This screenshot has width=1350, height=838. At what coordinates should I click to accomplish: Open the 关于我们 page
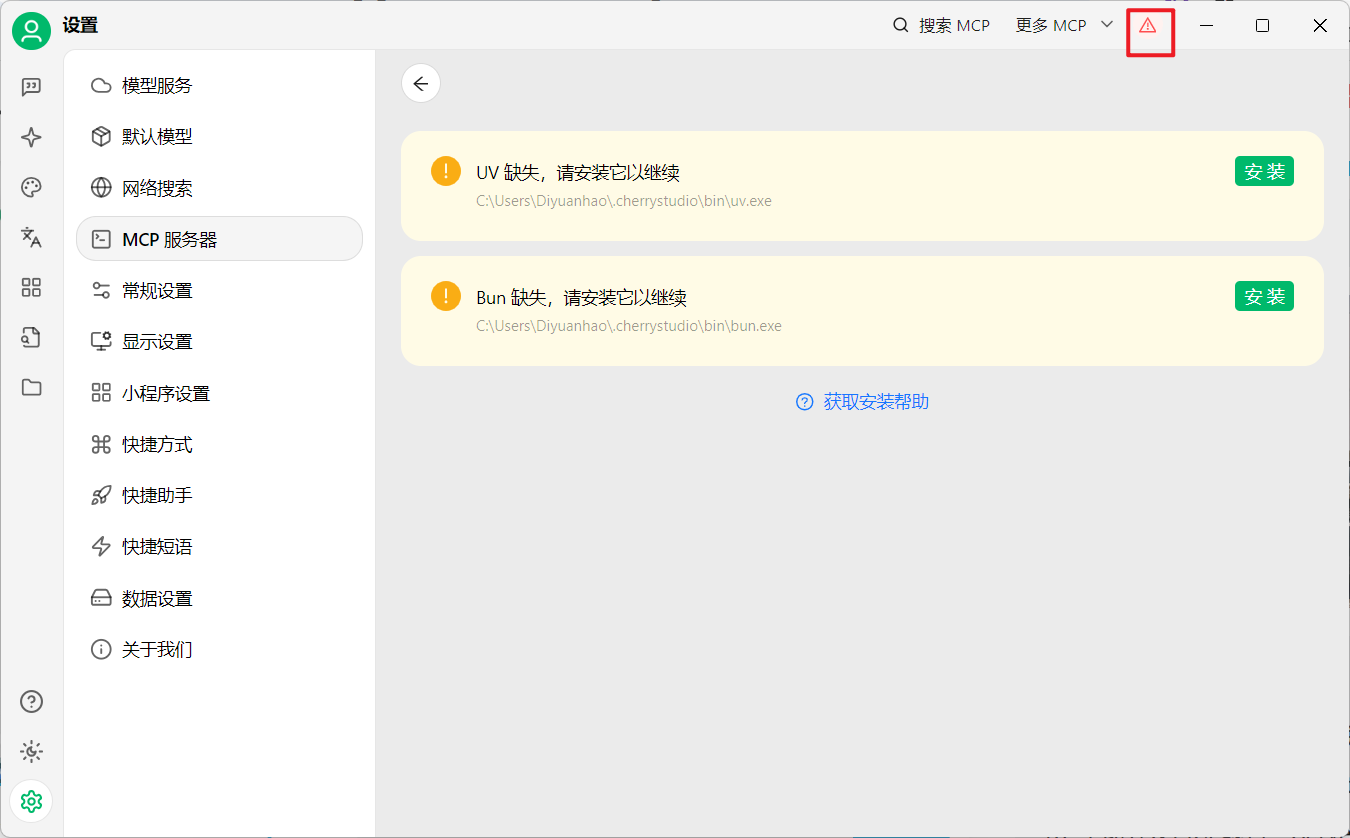219,649
